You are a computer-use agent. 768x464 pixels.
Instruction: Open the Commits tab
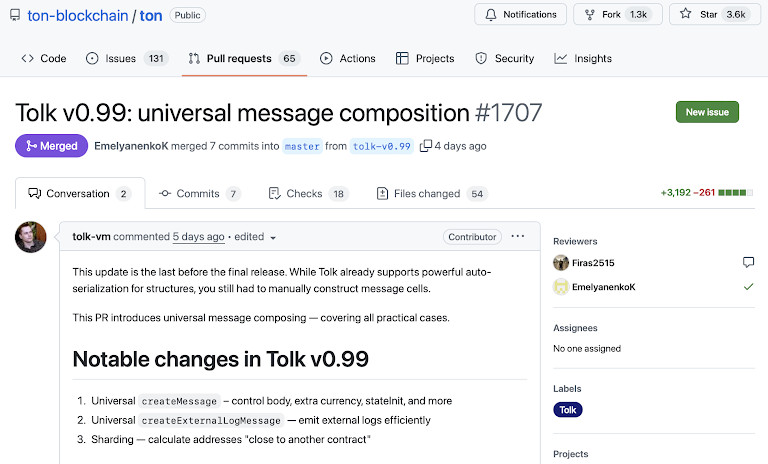tap(200, 194)
